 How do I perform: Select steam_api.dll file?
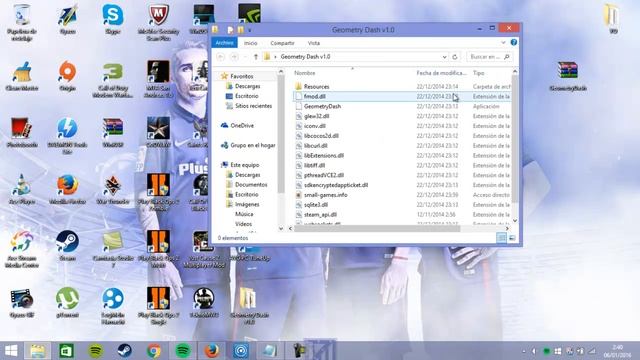320,215
